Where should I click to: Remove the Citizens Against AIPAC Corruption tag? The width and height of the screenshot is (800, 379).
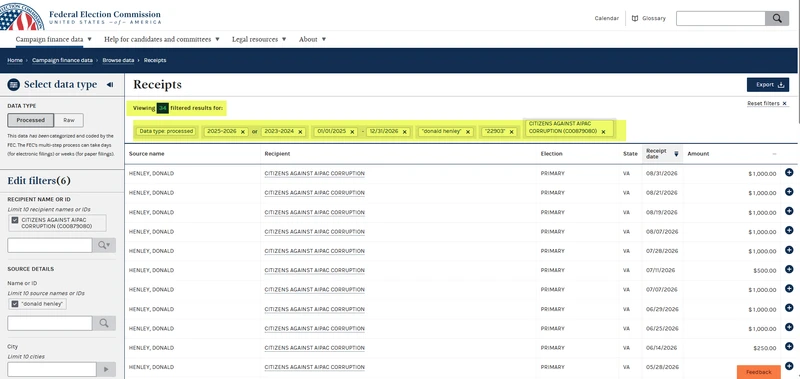(603, 132)
